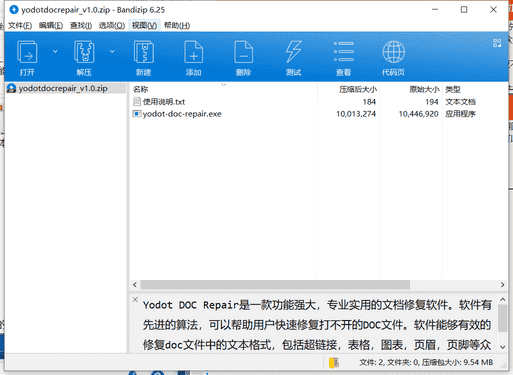Click the 194 original size cell
This screenshot has width=513, height=375.
(432, 102)
